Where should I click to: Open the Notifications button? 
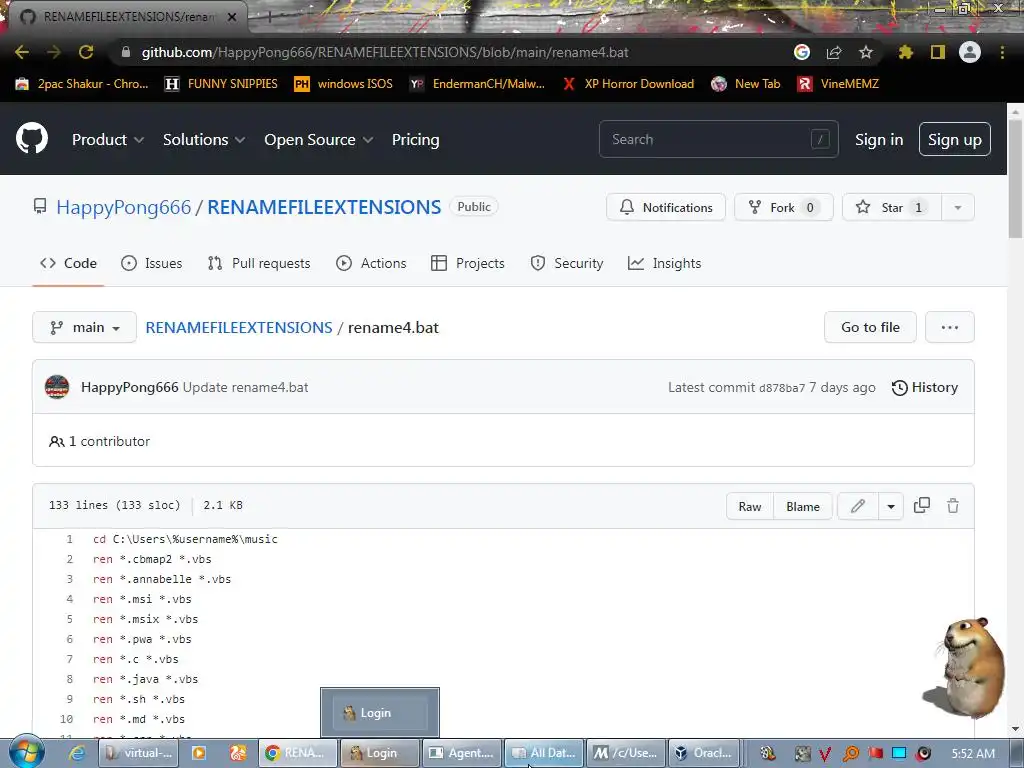coord(665,207)
